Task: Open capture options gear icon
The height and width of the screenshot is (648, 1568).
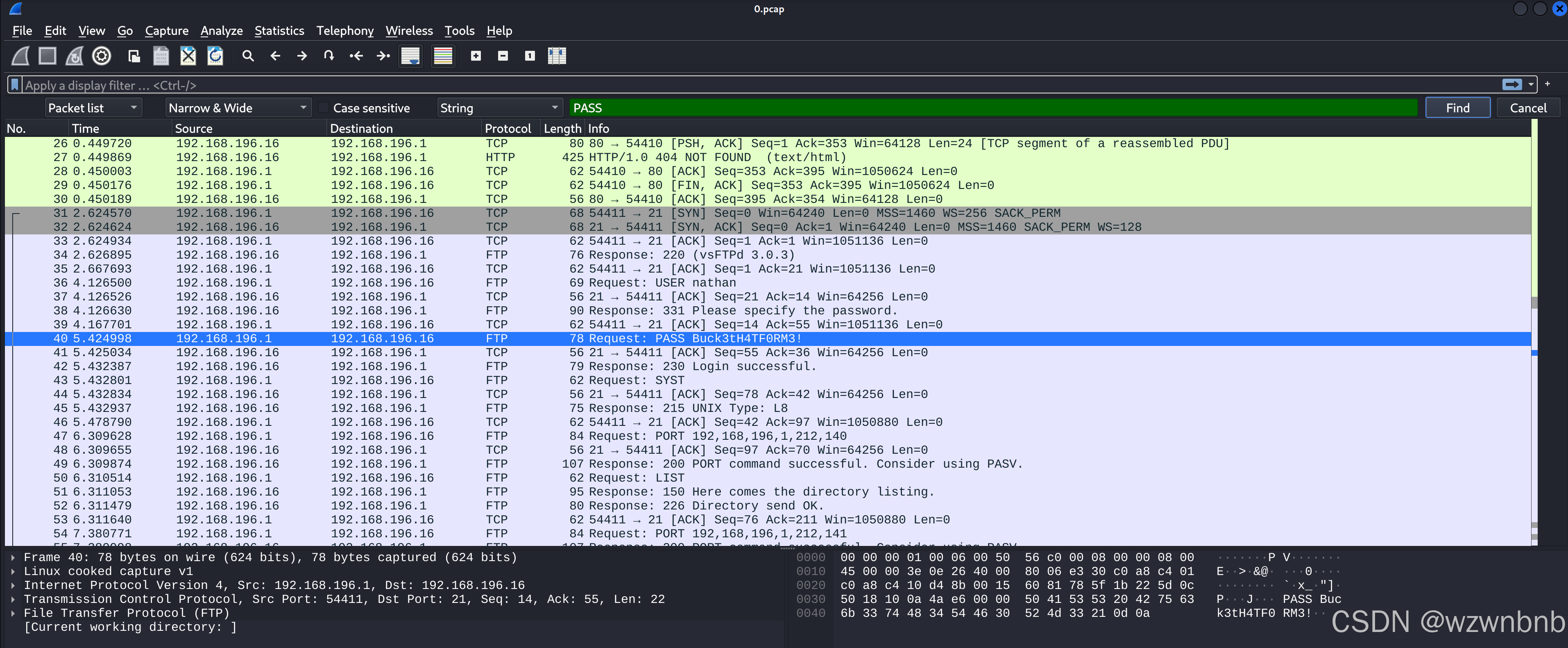Action: pos(102,56)
